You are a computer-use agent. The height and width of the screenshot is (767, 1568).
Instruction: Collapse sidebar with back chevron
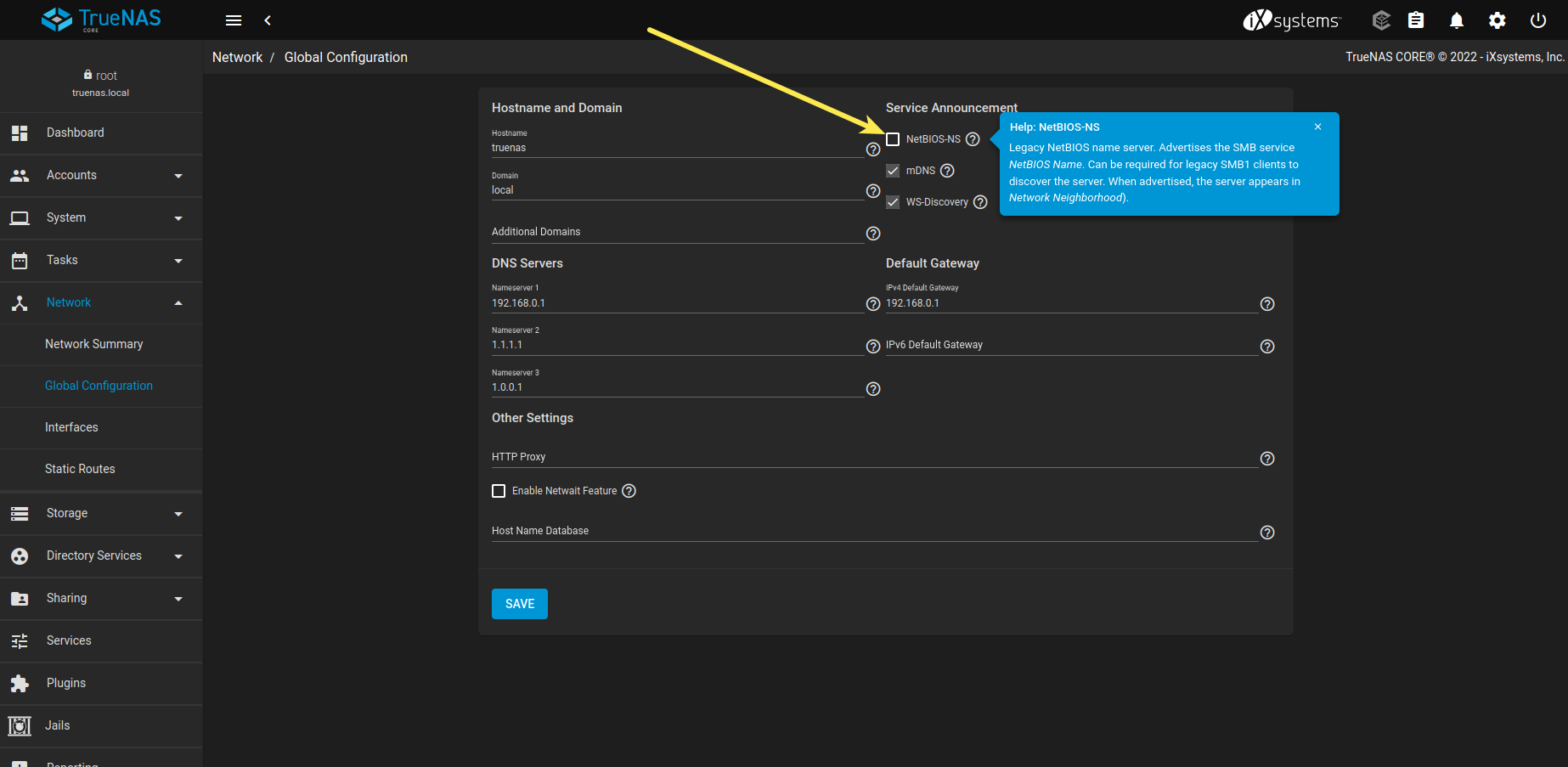coord(268,20)
